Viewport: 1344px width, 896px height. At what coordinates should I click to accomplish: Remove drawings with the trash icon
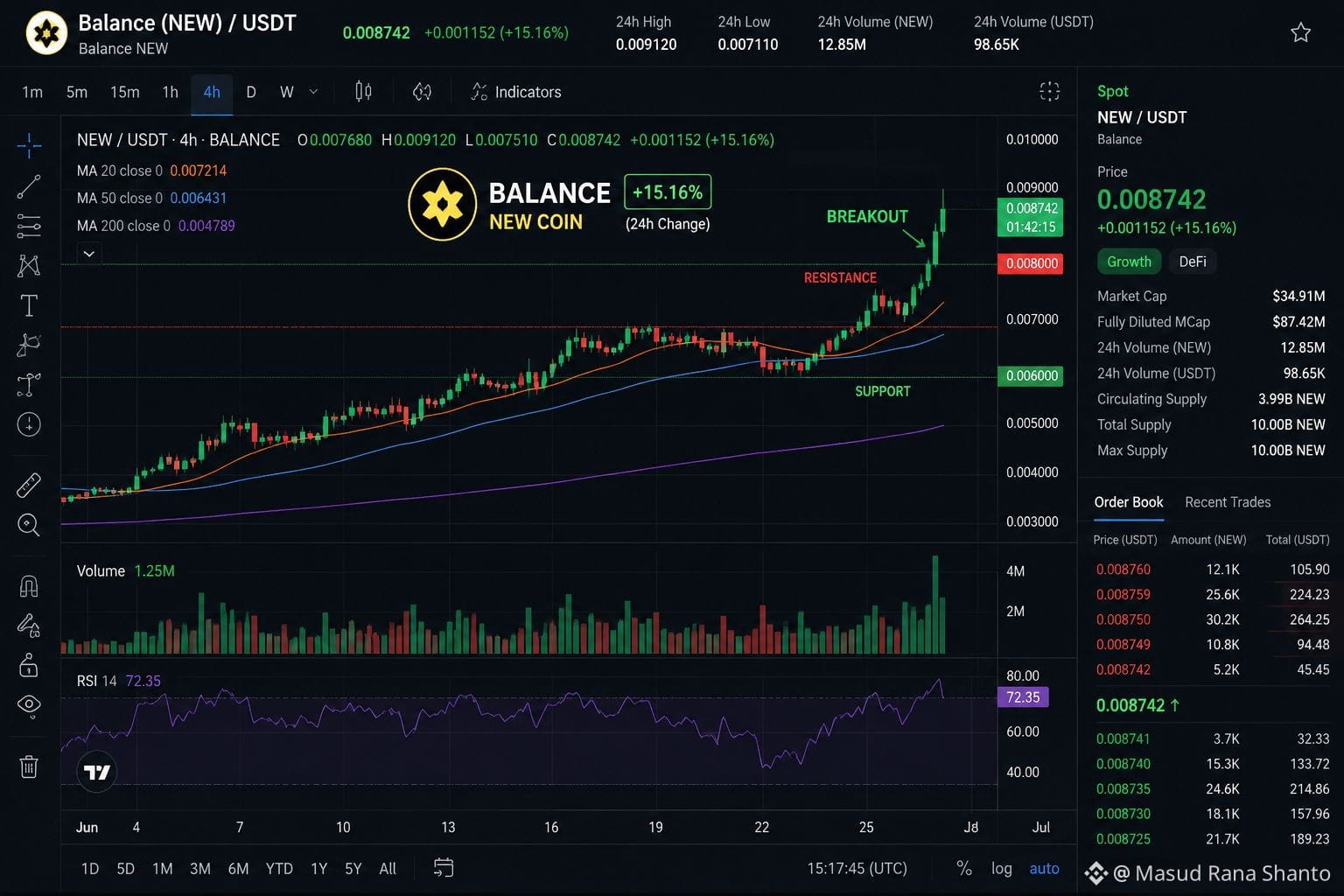tap(29, 766)
